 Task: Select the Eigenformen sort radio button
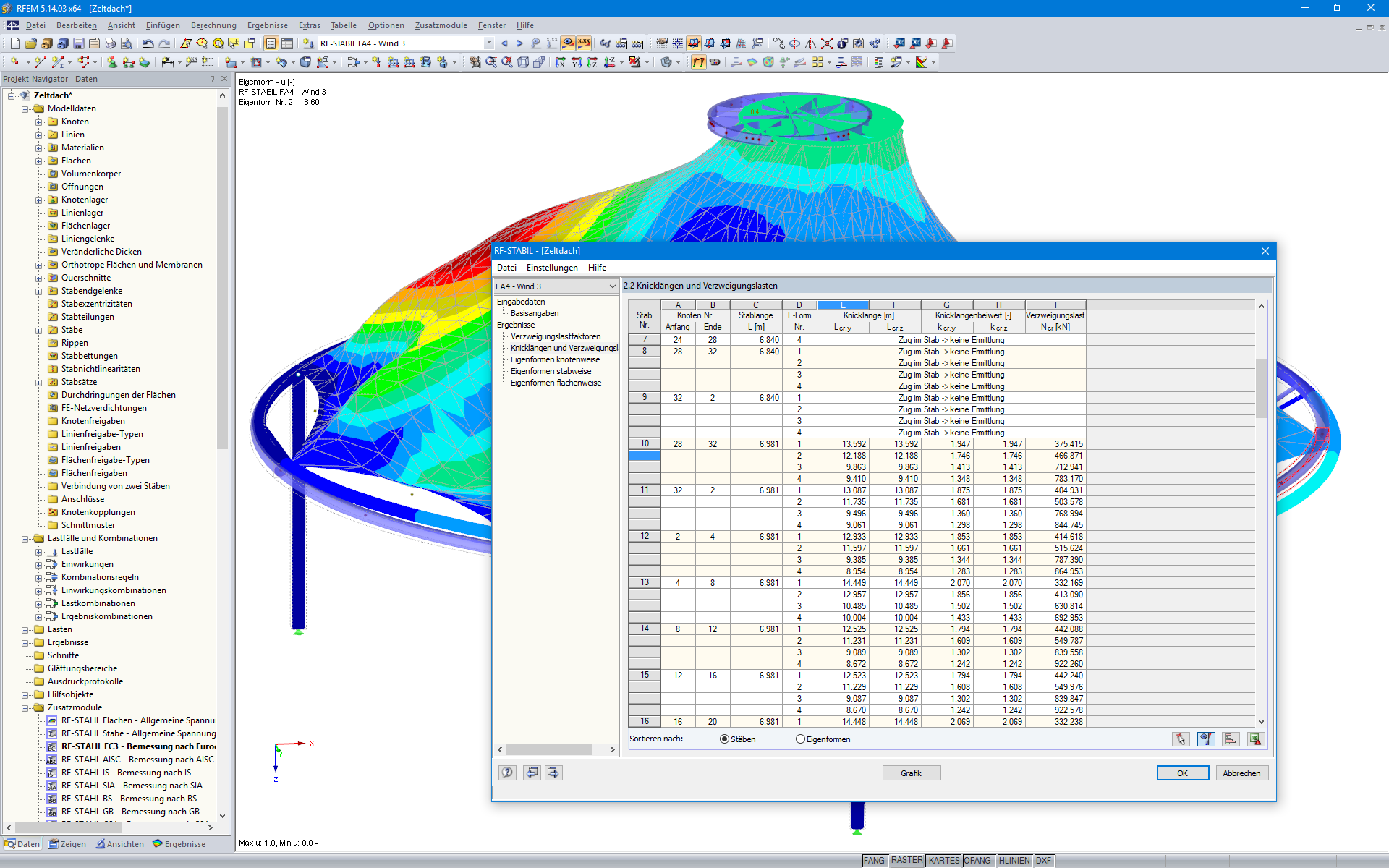[x=800, y=739]
